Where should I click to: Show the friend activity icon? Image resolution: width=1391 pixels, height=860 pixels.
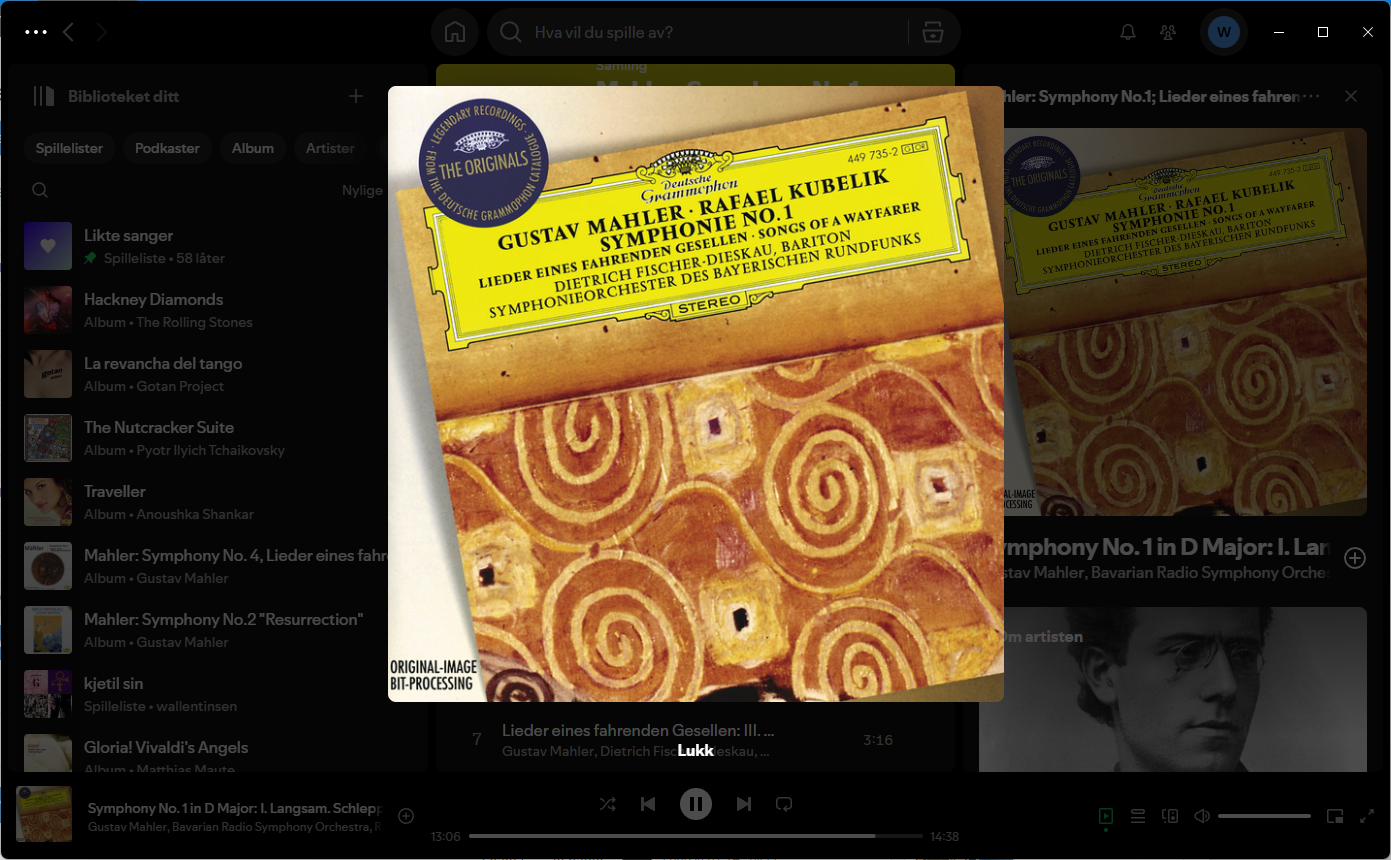[x=1168, y=32]
